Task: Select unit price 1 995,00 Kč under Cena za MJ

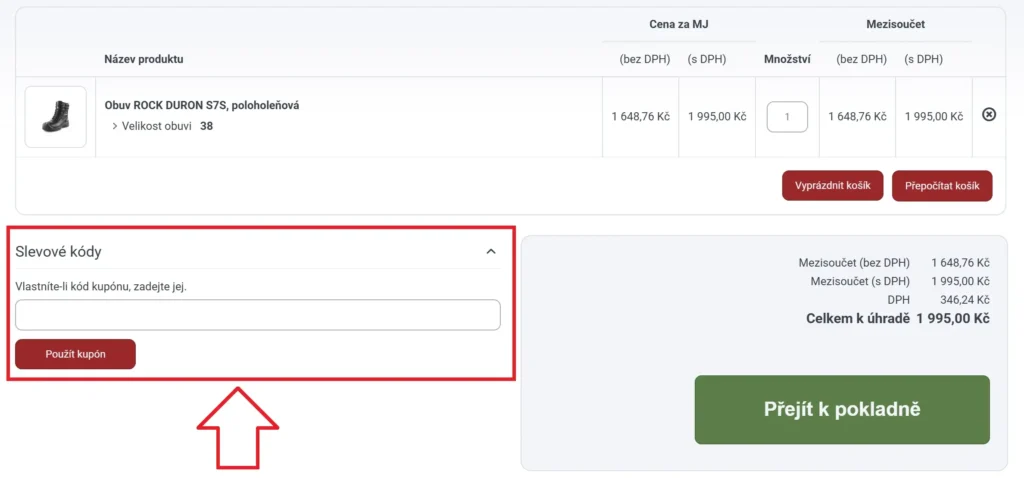Action: (717, 117)
